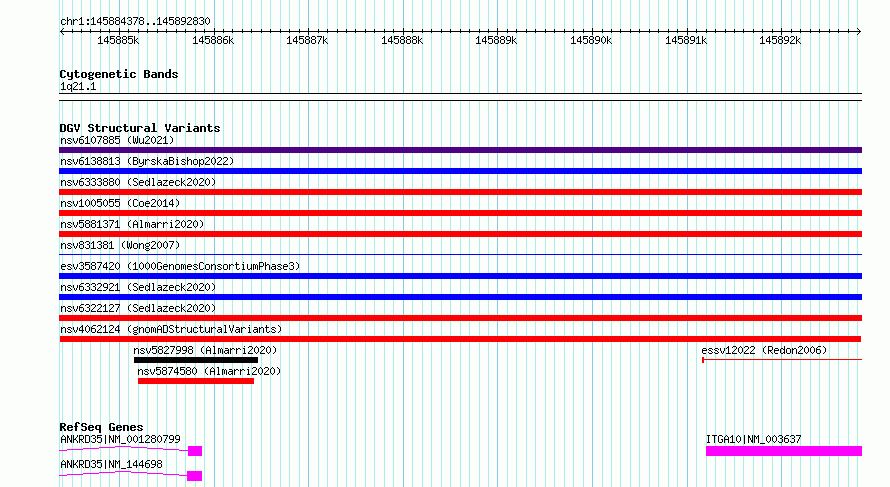
Task: Click the ruler's left end arrow
Action: tap(62, 31)
